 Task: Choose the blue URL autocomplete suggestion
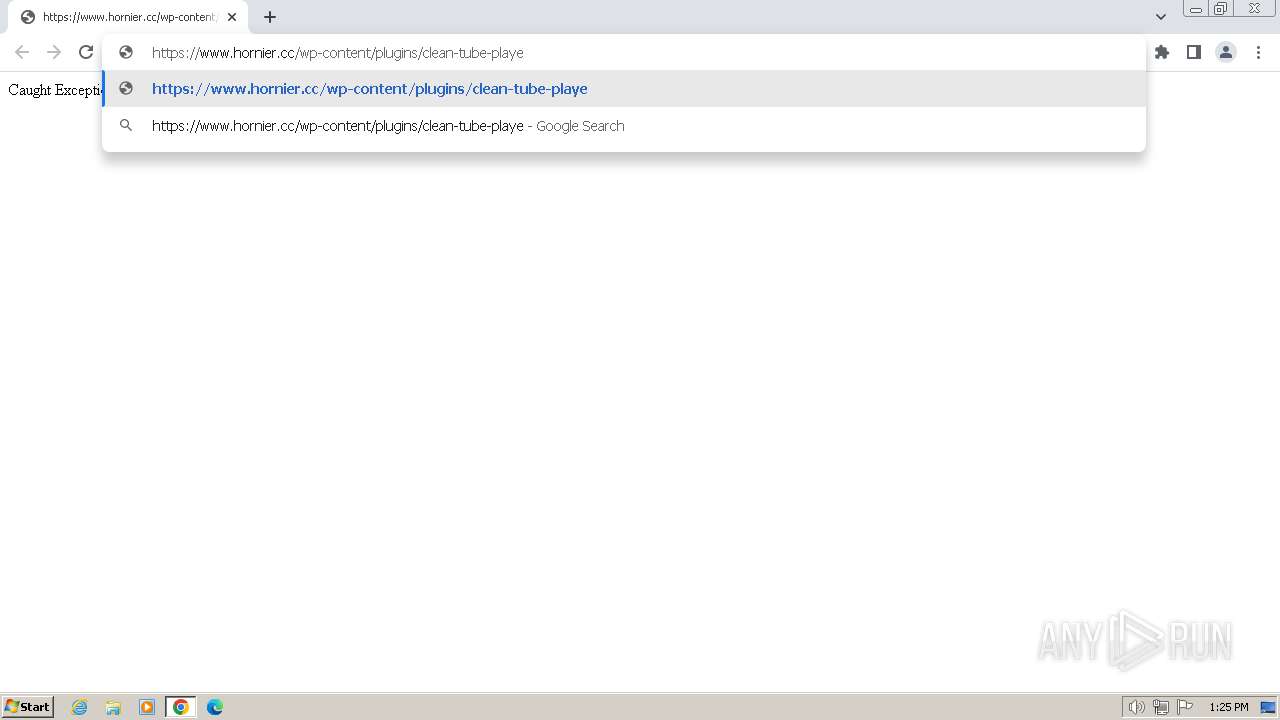tap(624, 88)
